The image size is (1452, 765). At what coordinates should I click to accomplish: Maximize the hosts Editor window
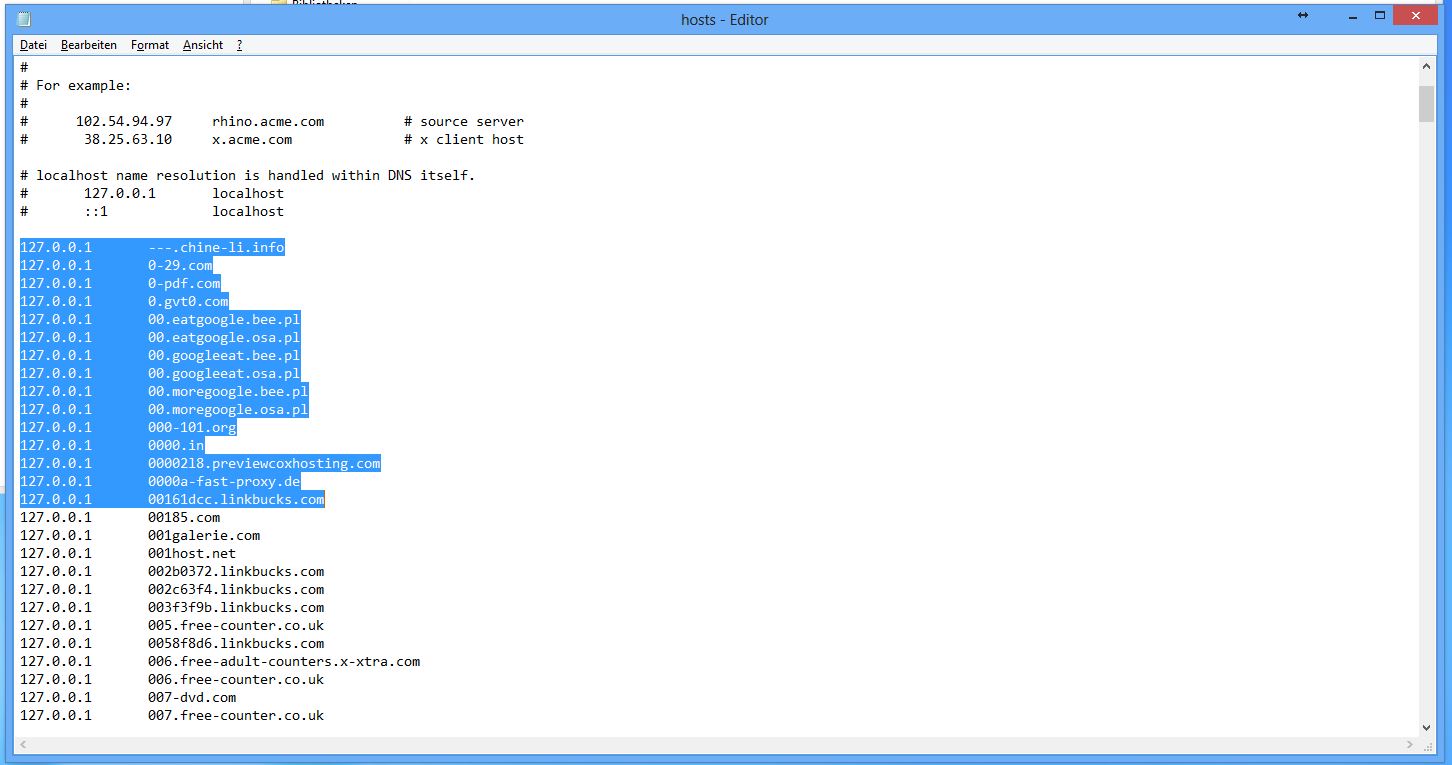coord(1380,16)
